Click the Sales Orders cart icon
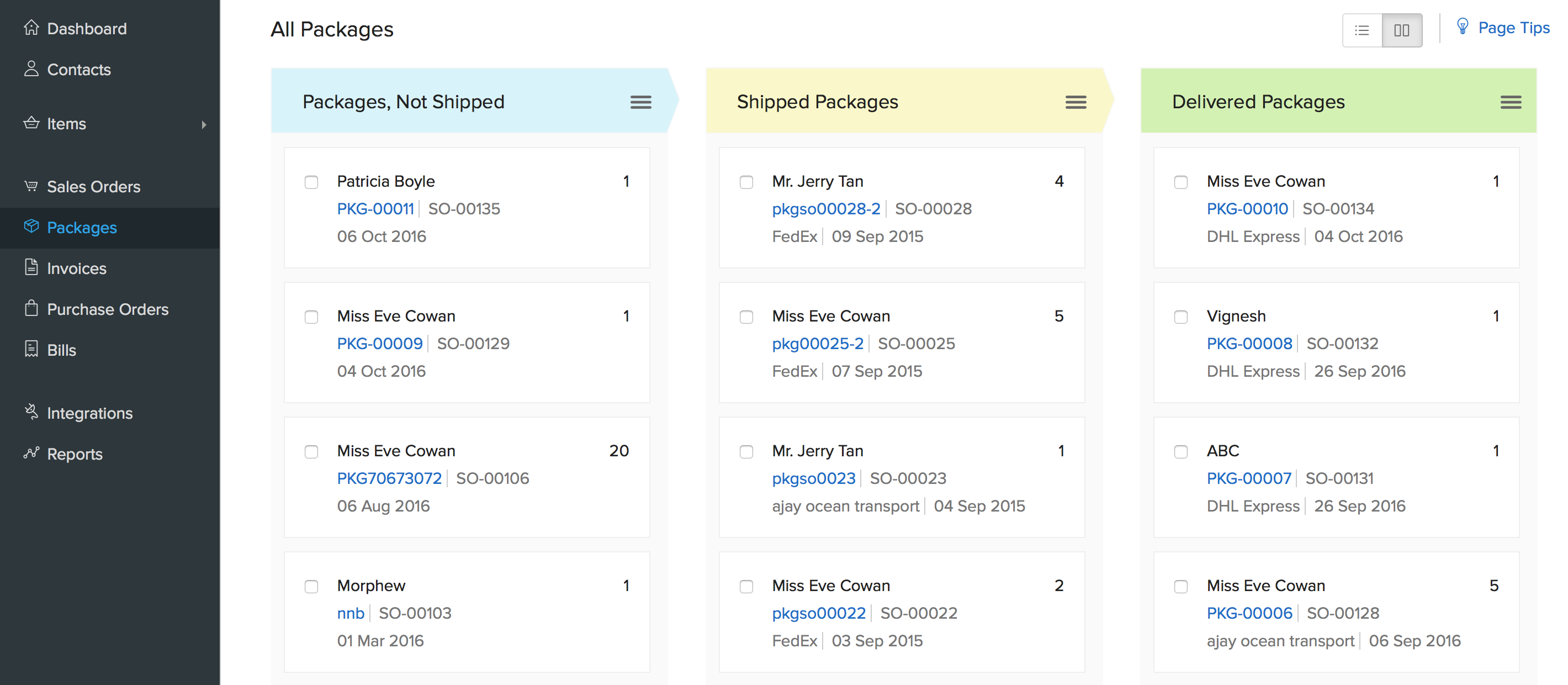1568x685 pixels. tap(31, 186)
